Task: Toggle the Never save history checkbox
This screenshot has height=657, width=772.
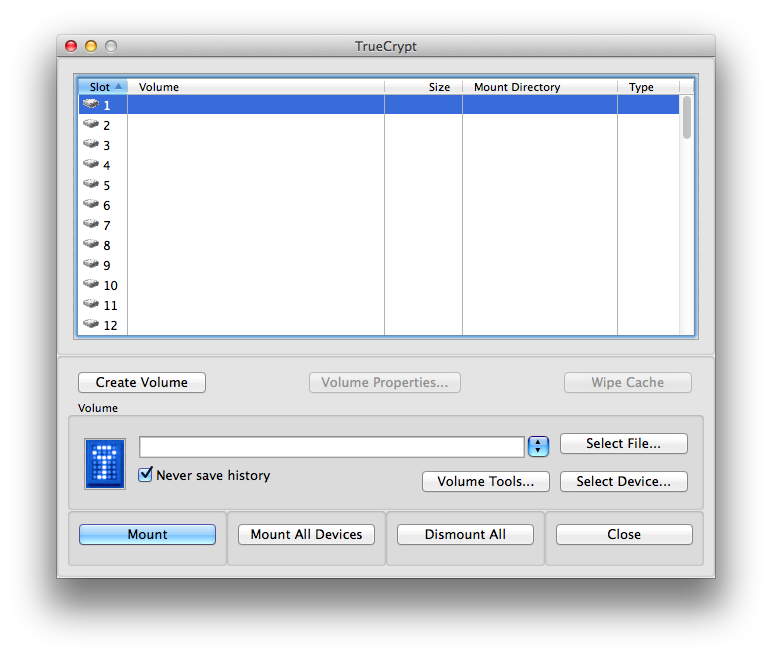Action: 145,474
